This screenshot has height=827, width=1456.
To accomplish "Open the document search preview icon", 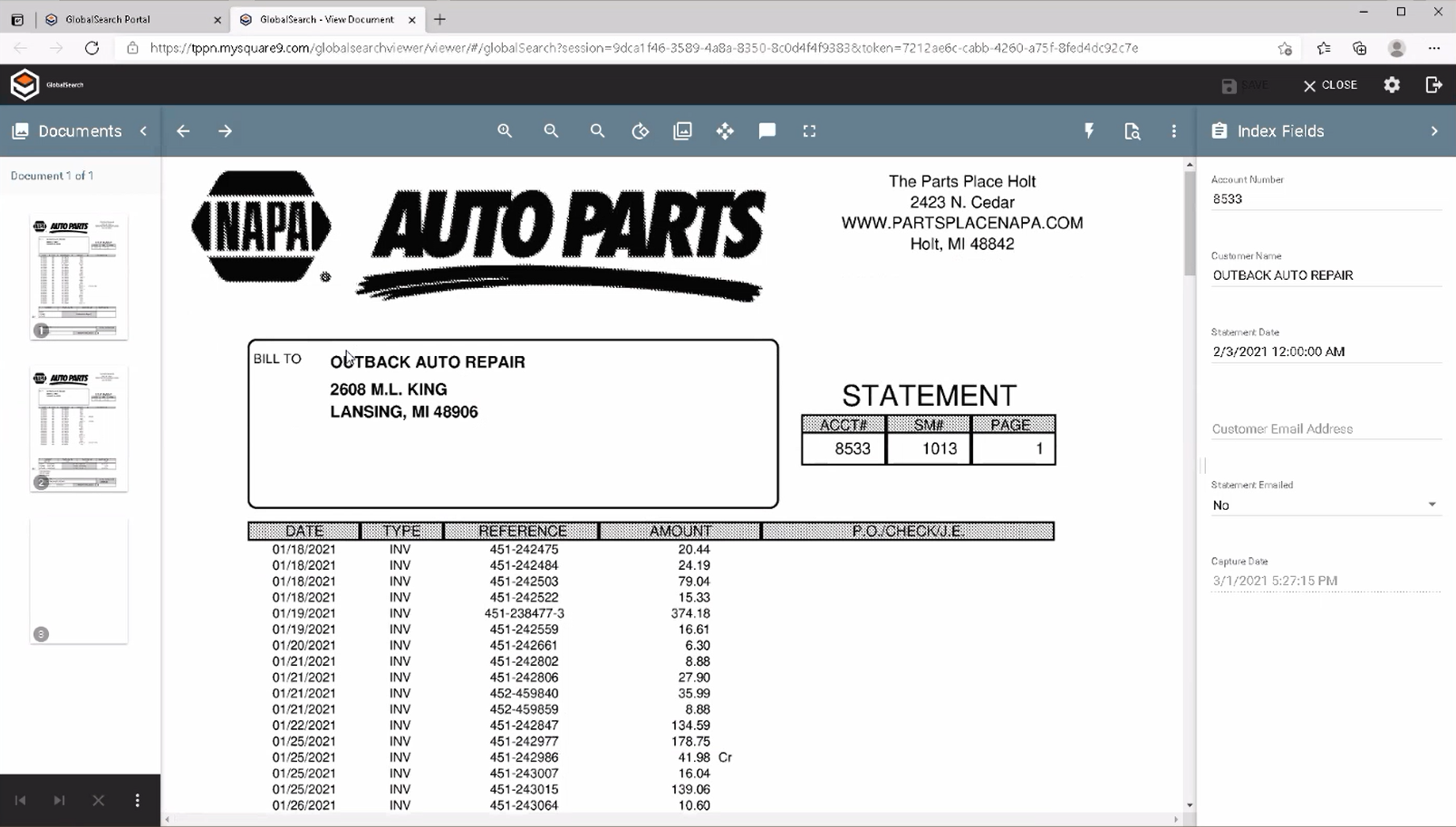I will pyautogui.click(x=1133, y=131).
